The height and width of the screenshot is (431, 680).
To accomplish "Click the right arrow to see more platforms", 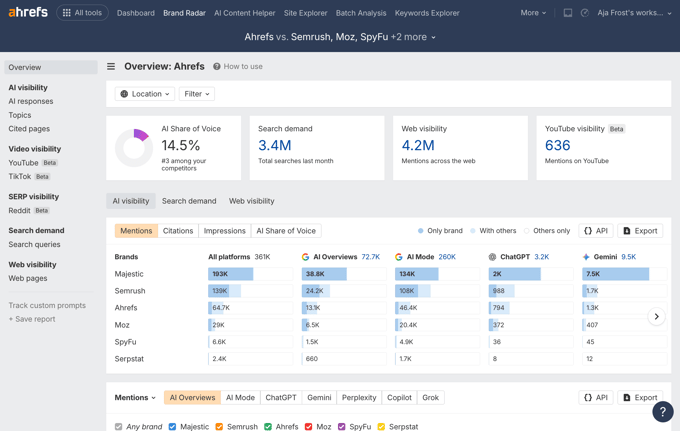I will point(657,317).
